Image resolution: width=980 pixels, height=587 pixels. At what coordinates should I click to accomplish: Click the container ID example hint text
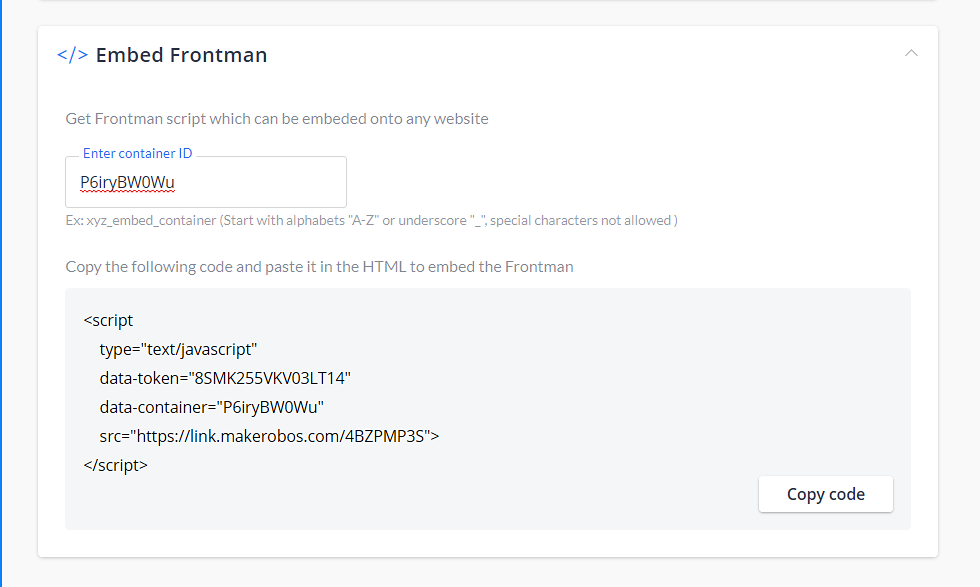point(371,220)
